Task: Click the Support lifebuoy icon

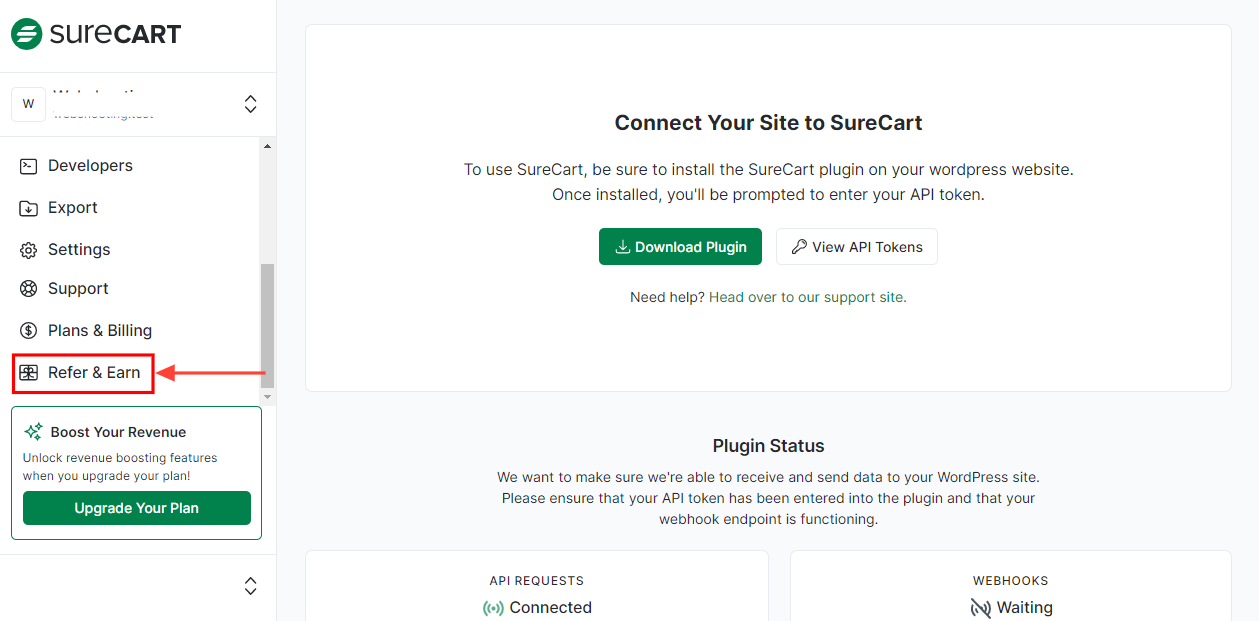Action: 29,289
